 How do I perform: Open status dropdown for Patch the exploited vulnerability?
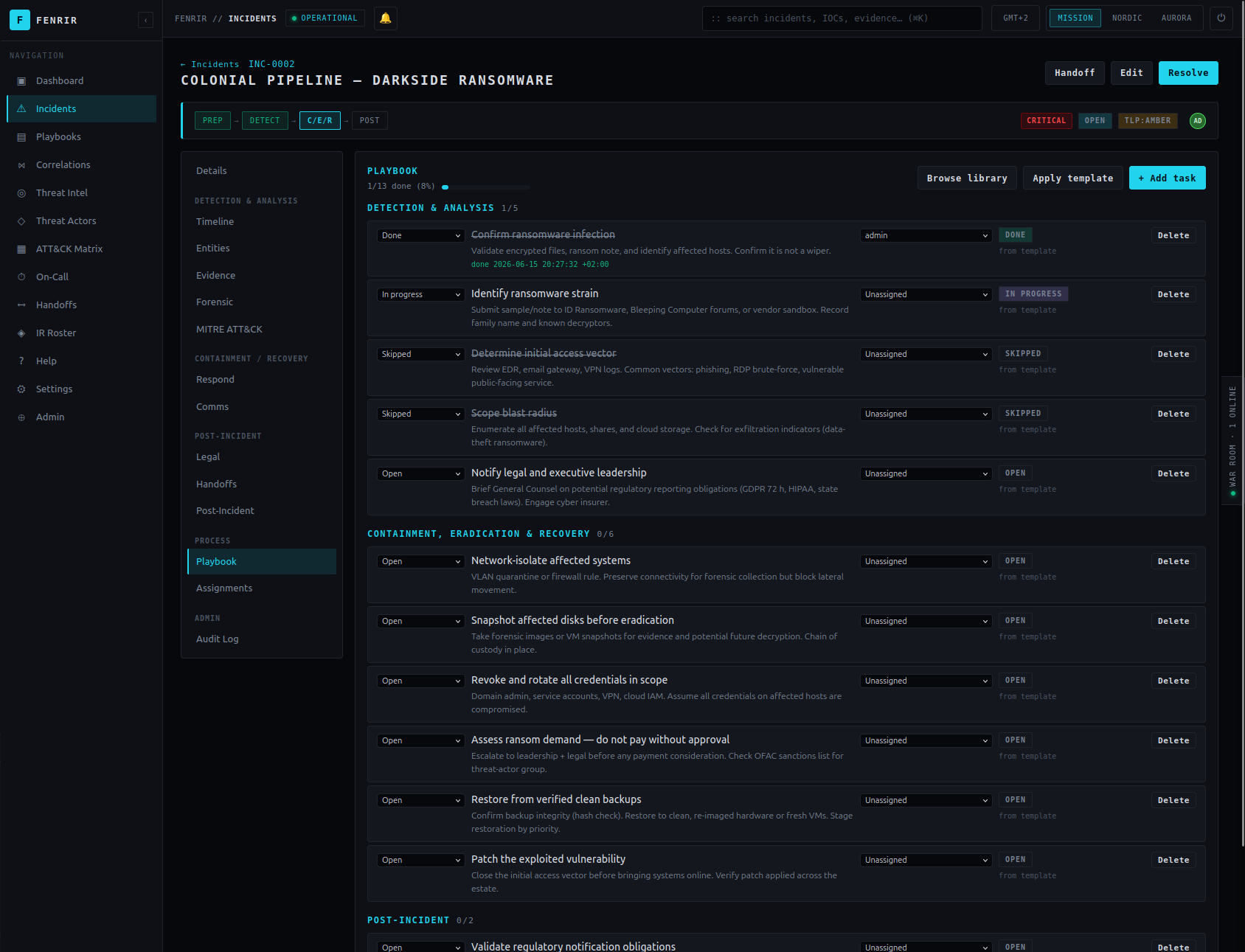pos(421,861)
